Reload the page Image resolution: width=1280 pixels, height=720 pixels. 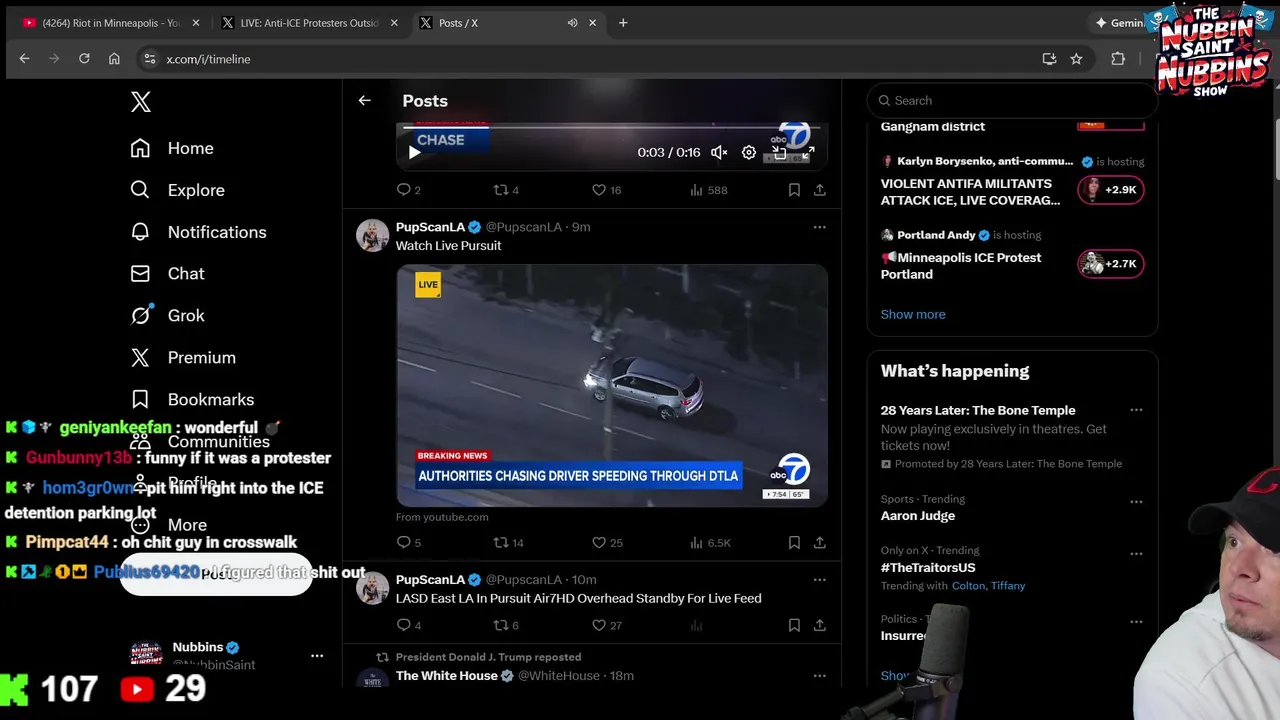[x=84, y=59]
